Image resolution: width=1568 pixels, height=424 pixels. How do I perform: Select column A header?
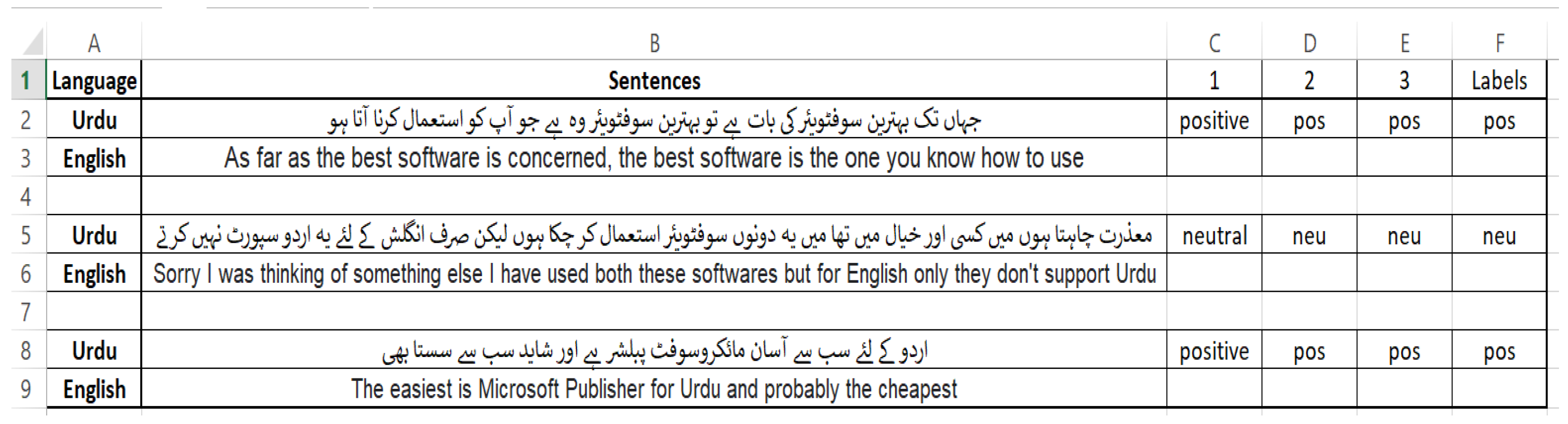pyautogui.click(x=94, y=43)
